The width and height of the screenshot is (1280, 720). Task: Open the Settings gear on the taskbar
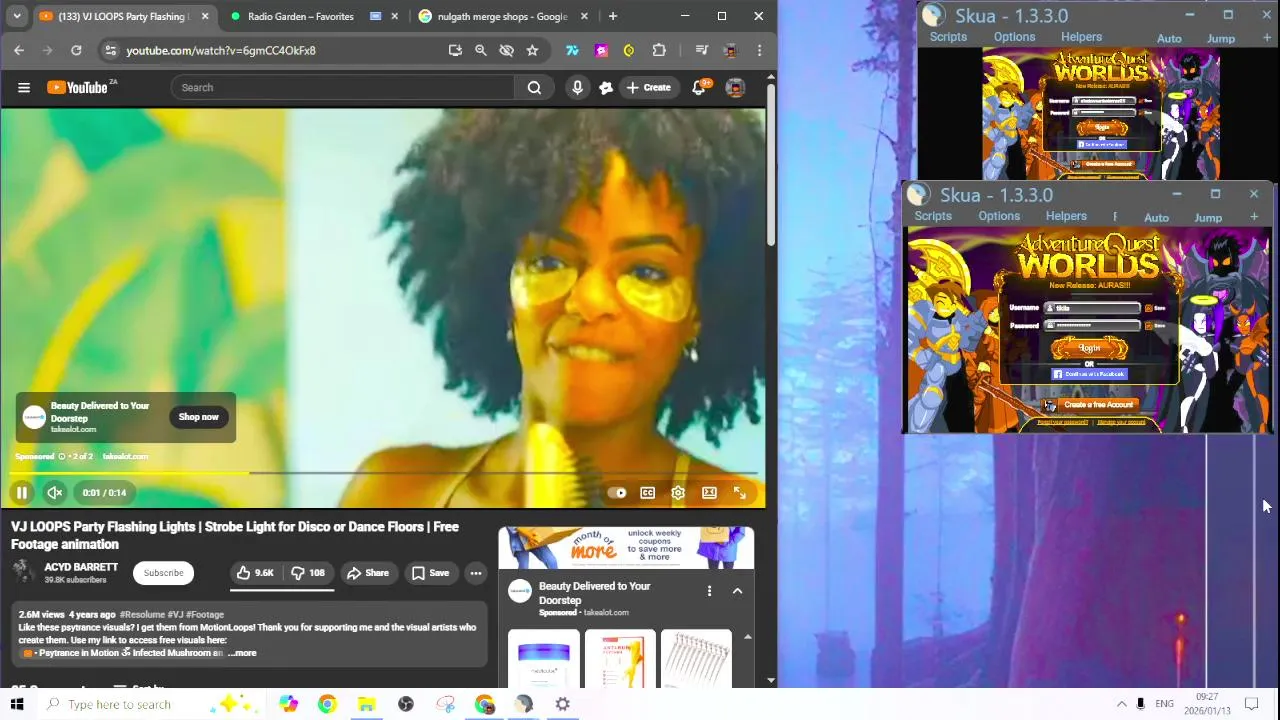point(563,704)
